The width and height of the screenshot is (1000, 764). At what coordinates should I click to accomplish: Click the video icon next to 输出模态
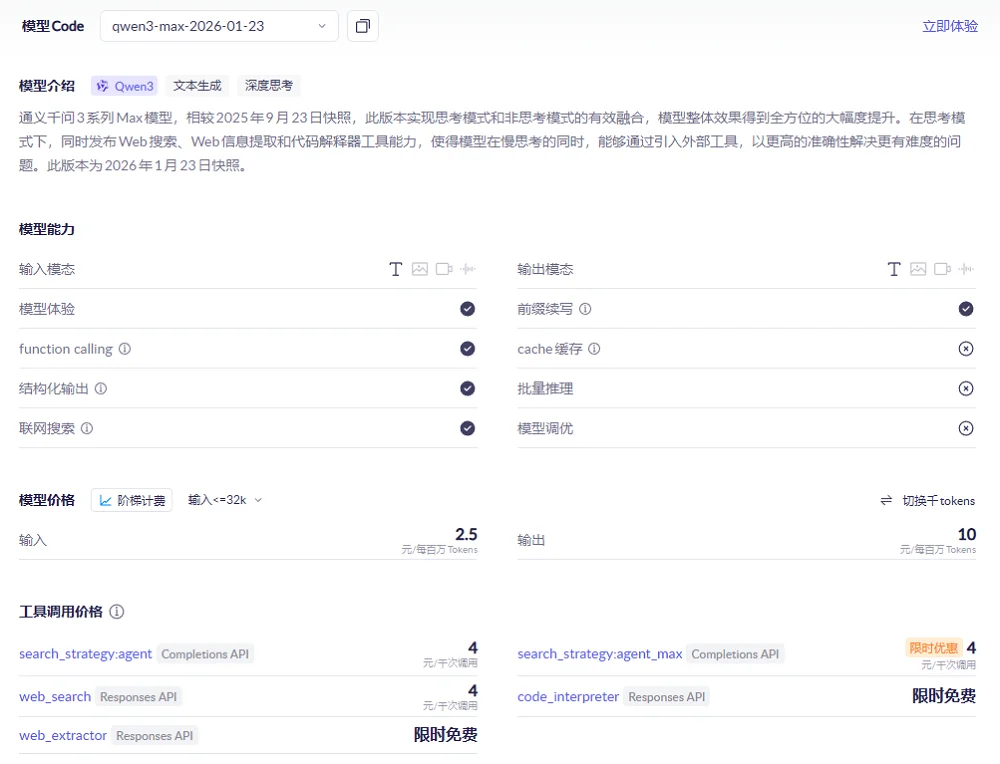(x=940, y=268)
